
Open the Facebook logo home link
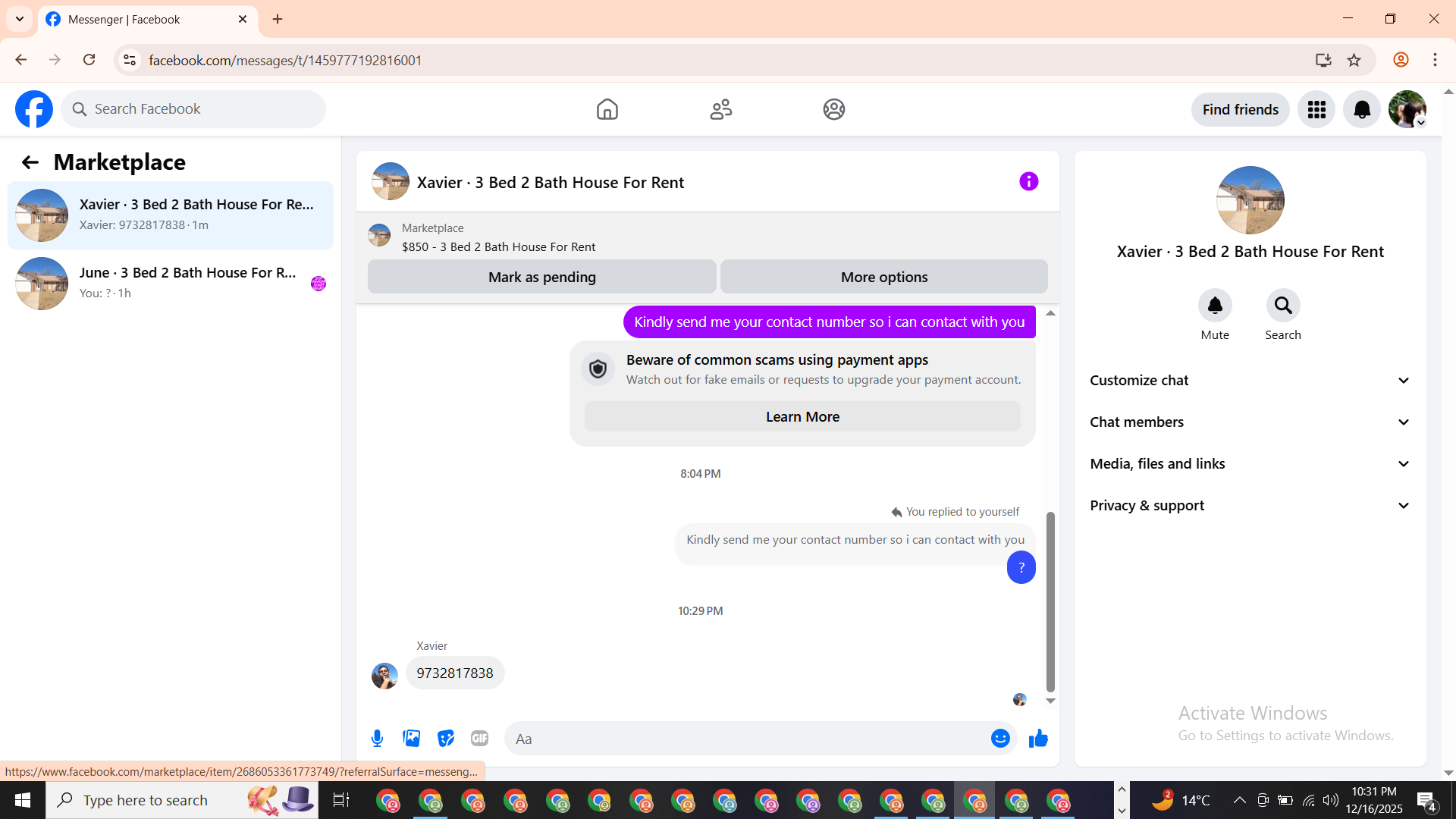(x=34, y=109)
